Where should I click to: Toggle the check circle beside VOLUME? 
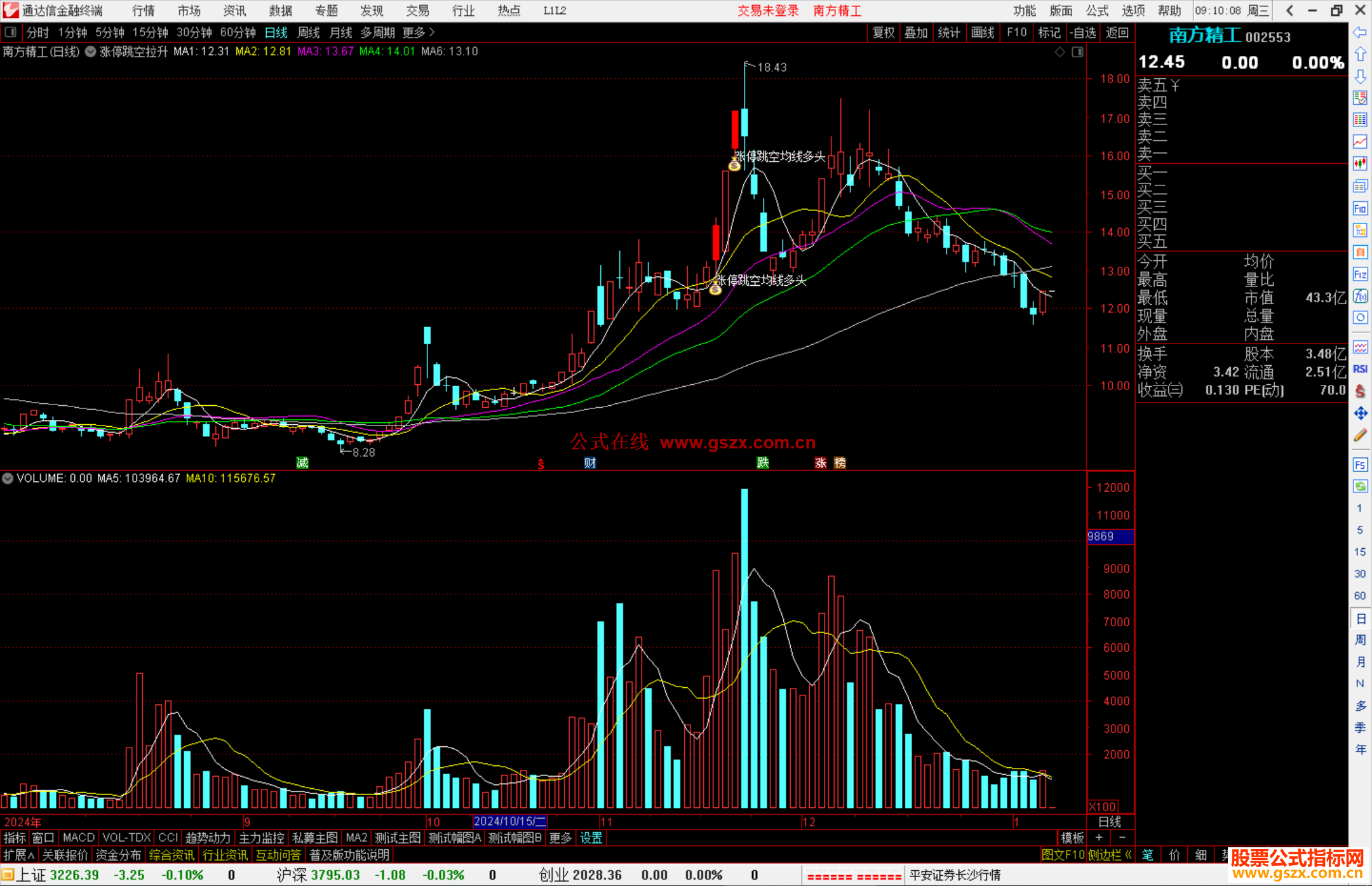tap(8, 478)
